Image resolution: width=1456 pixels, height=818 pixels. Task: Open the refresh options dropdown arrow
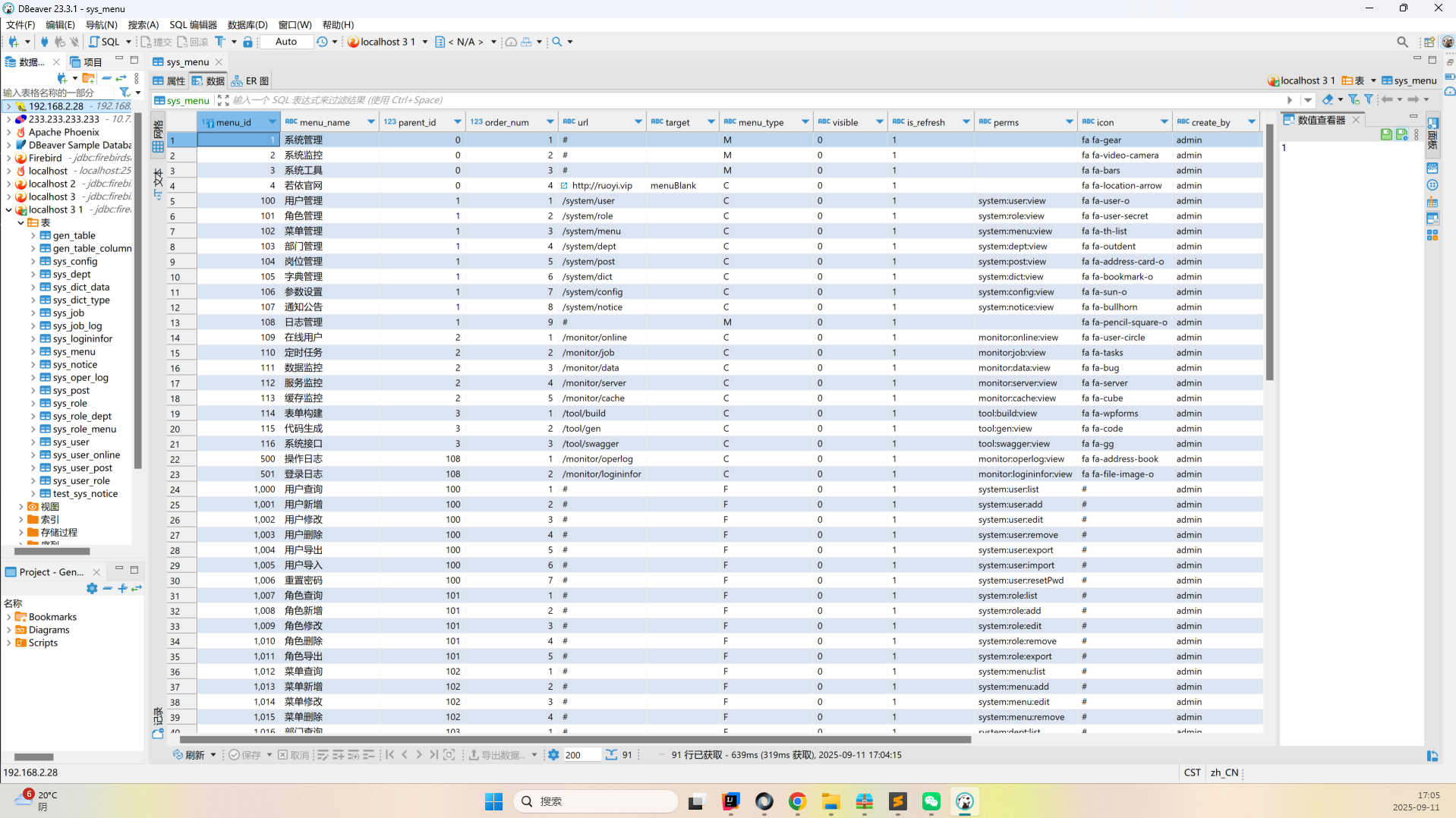(x=213, y=755)
